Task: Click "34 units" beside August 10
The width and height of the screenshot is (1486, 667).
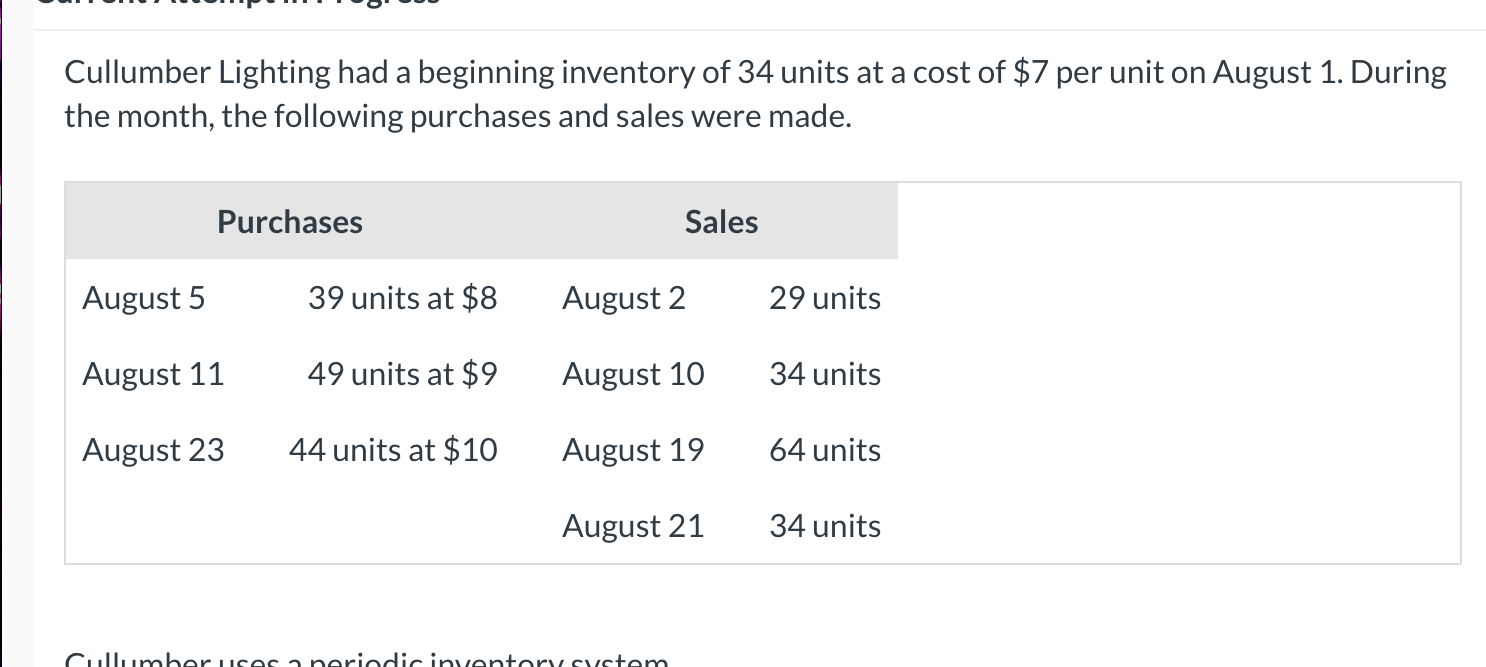Action: pyautogui.click(x=825, y=374)
